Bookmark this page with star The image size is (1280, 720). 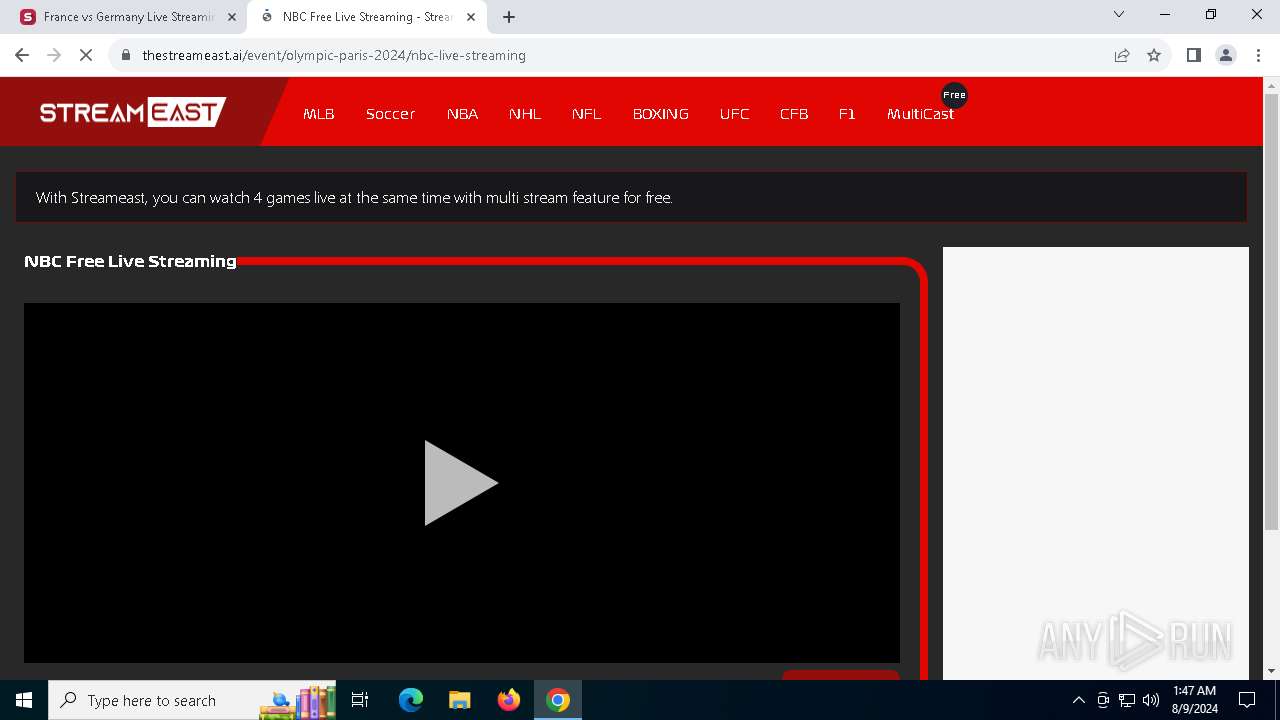pos(1154,55)
